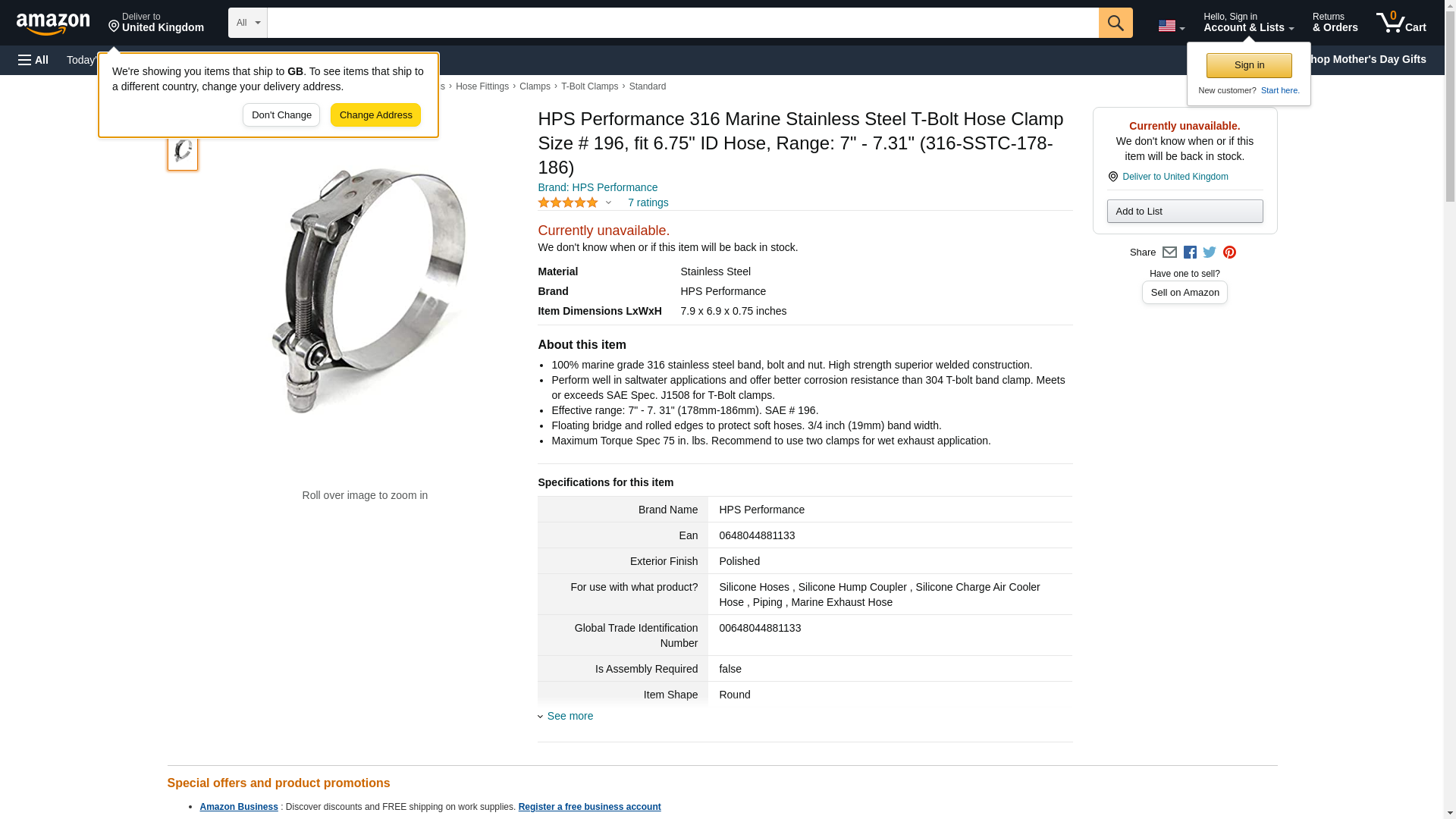
Task: Click the Change Address button
Action: (x=375, y=115)
